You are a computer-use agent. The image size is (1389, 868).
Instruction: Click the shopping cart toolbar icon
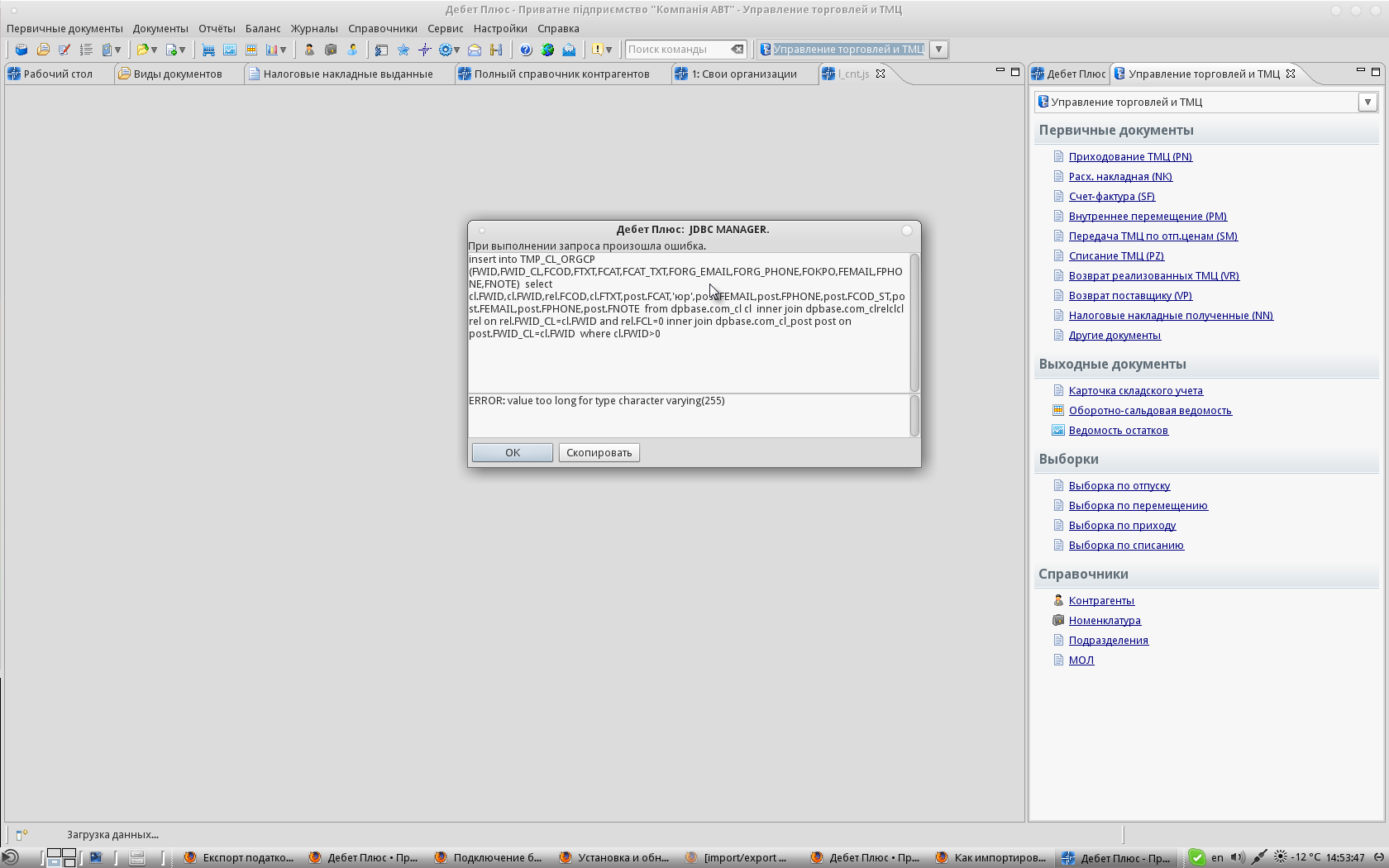208,50
